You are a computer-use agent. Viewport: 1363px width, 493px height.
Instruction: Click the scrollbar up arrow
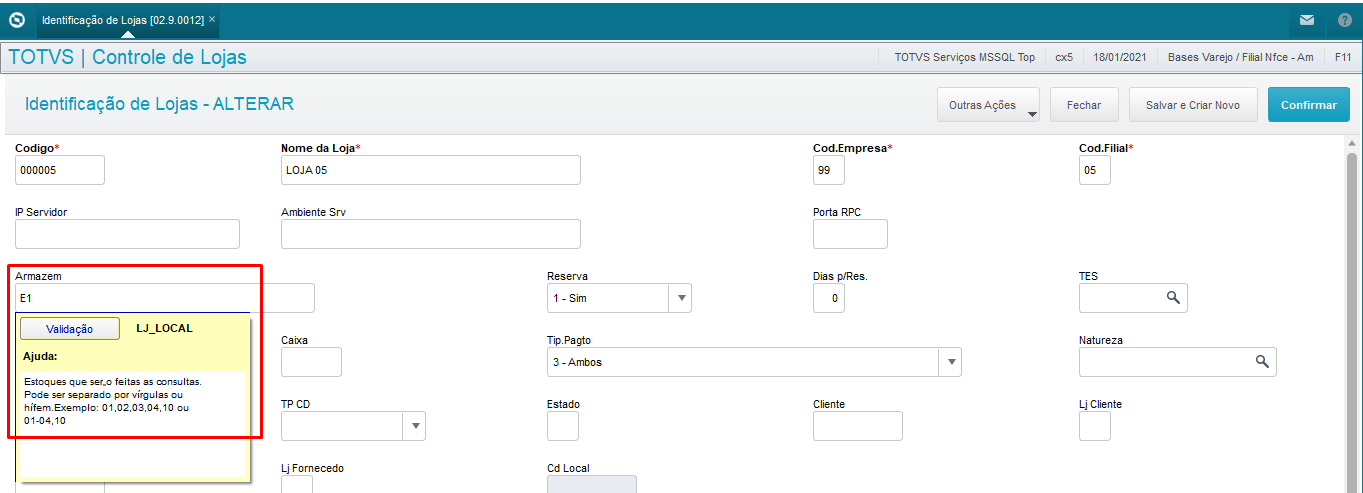point(1353,143)
